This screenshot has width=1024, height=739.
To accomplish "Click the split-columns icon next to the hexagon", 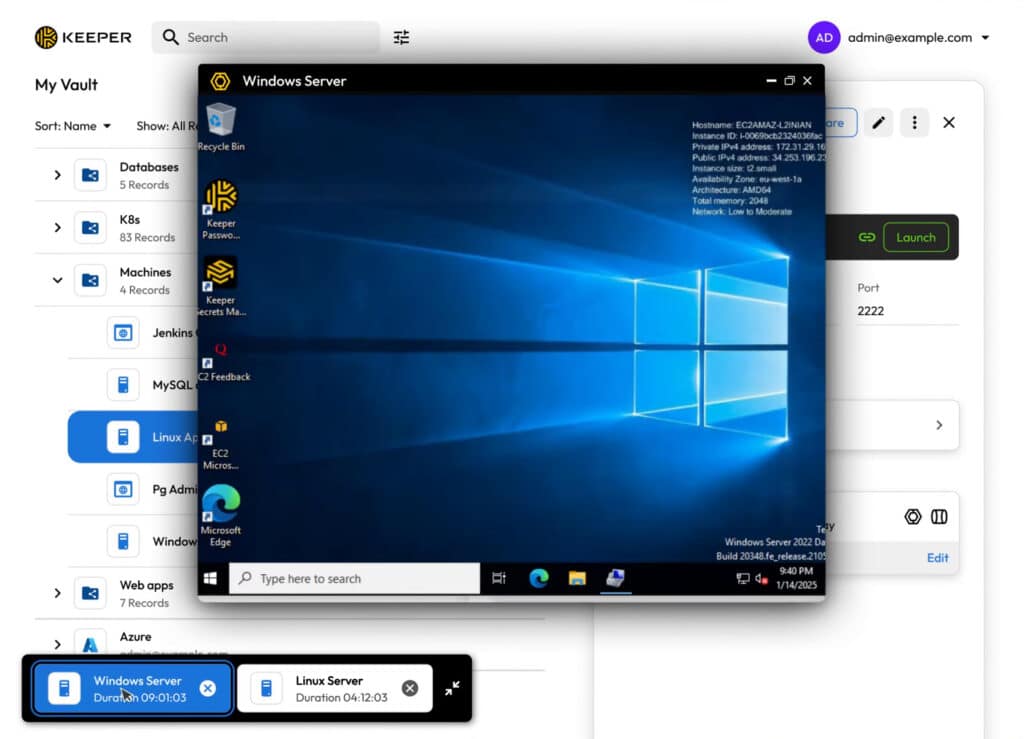I will [x=938, y=516].
